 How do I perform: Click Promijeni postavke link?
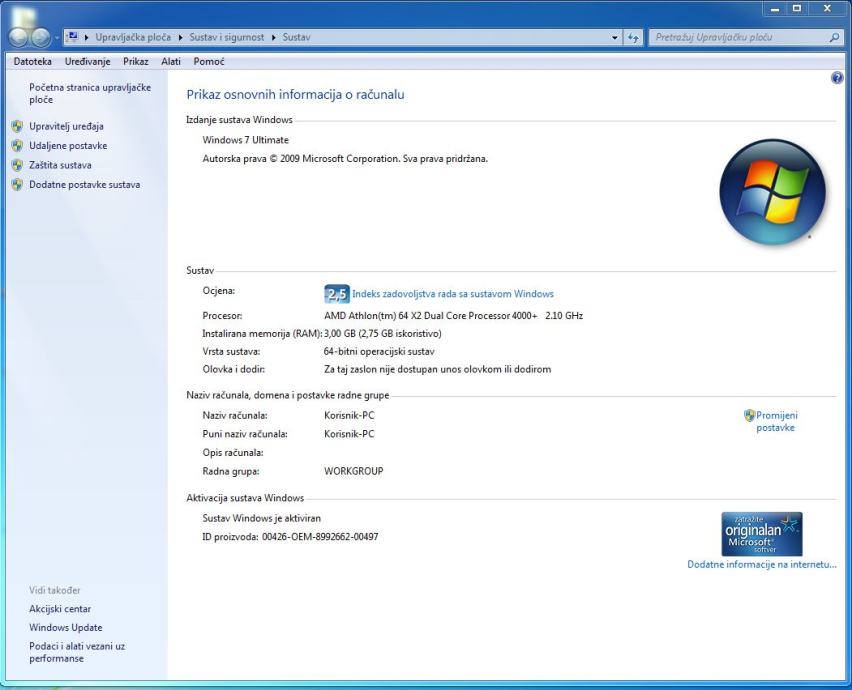point(776,422)
